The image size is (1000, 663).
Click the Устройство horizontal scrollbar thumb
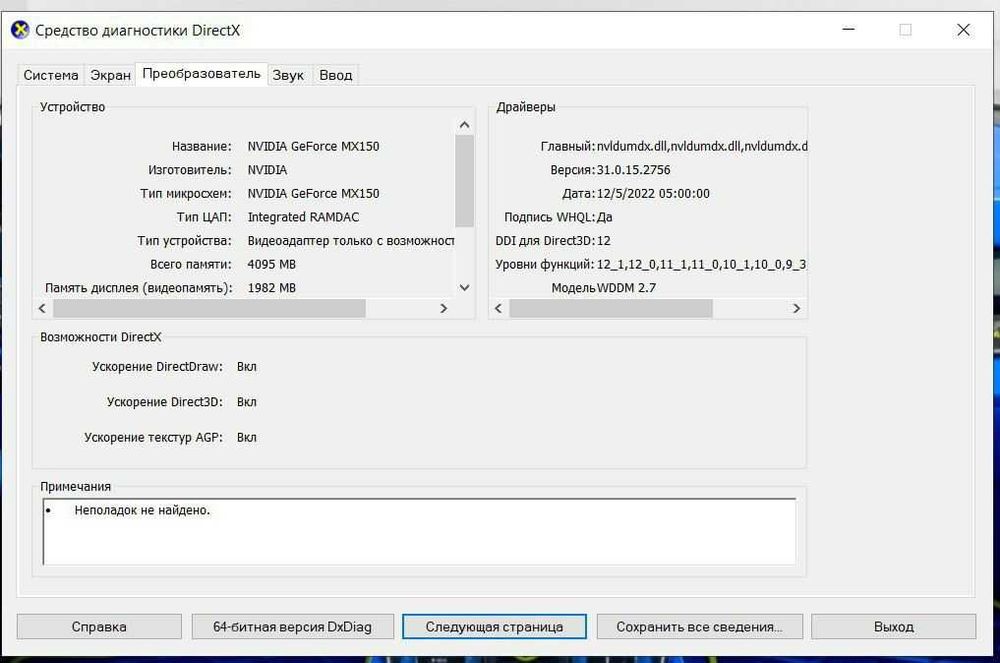[209, 309]
